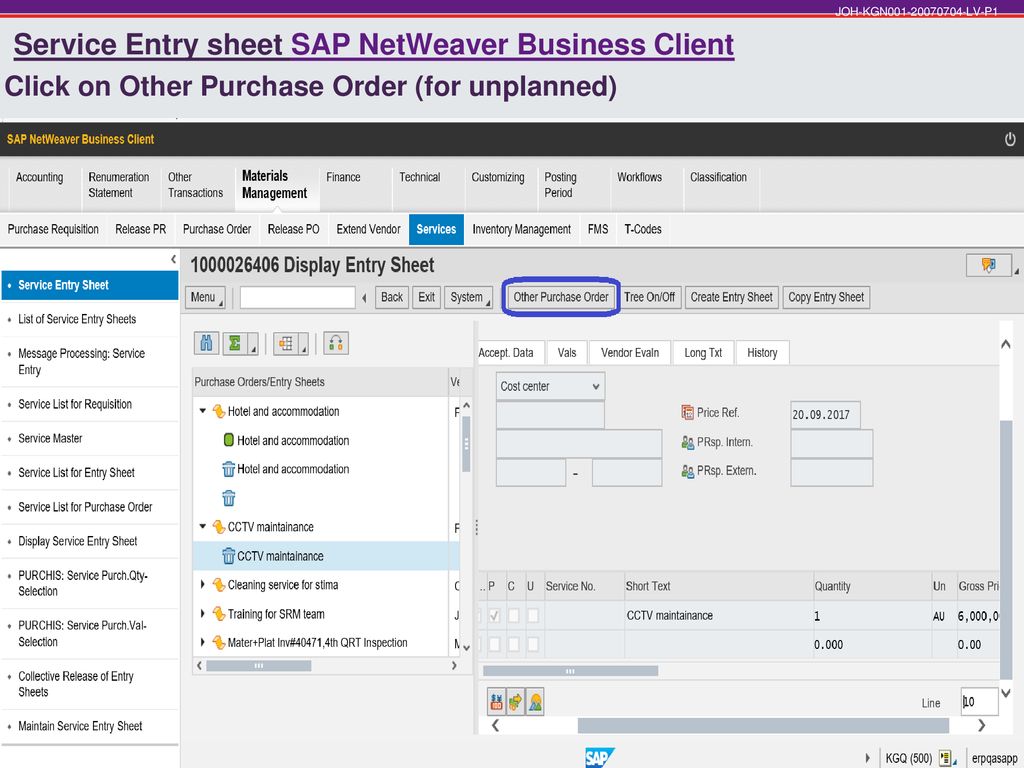Click the command input field in toolbar
Viewport: 1024px width, 768px height.
click(x=298, y=297)
